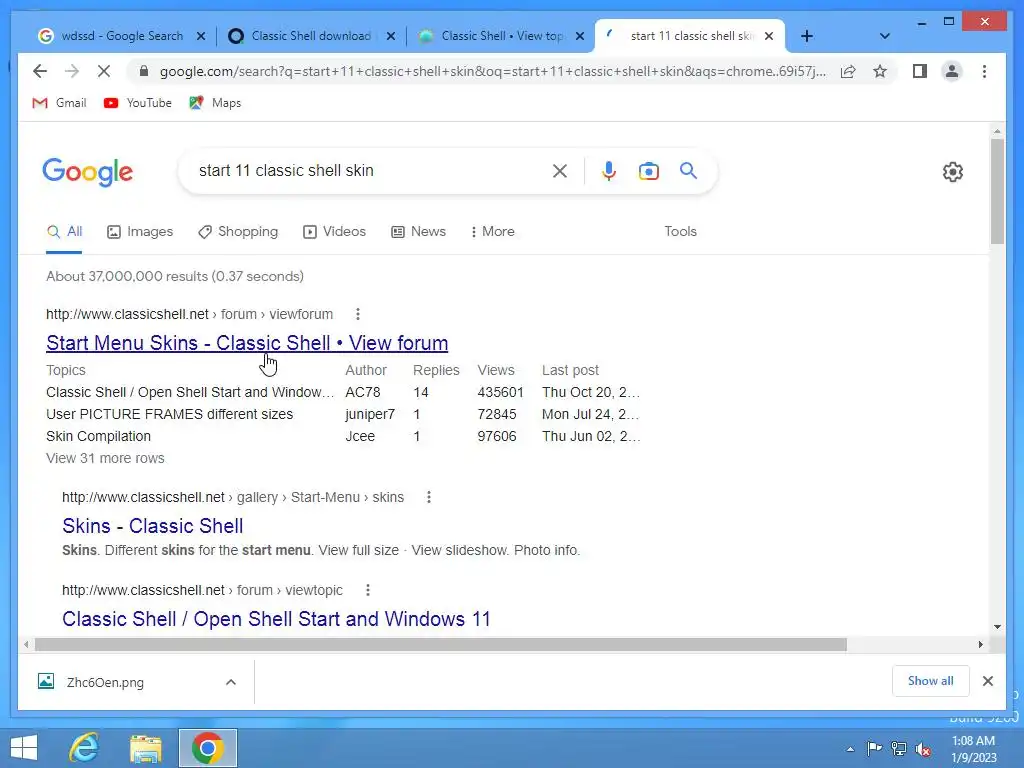Switch to Images results
1024x768 pixels.
[140, 232]
